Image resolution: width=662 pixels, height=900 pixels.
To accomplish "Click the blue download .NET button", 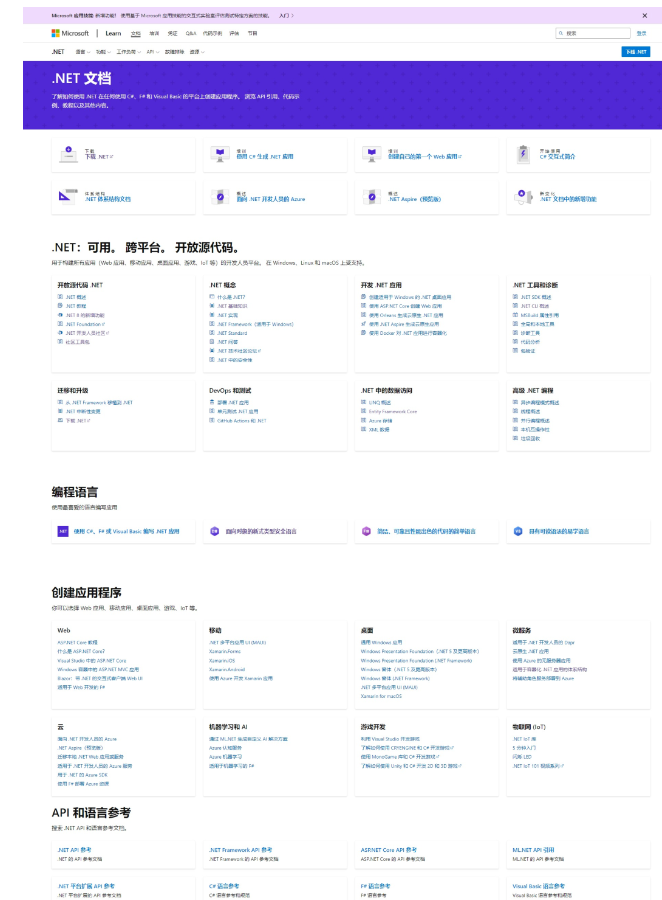I will [636, 52].
